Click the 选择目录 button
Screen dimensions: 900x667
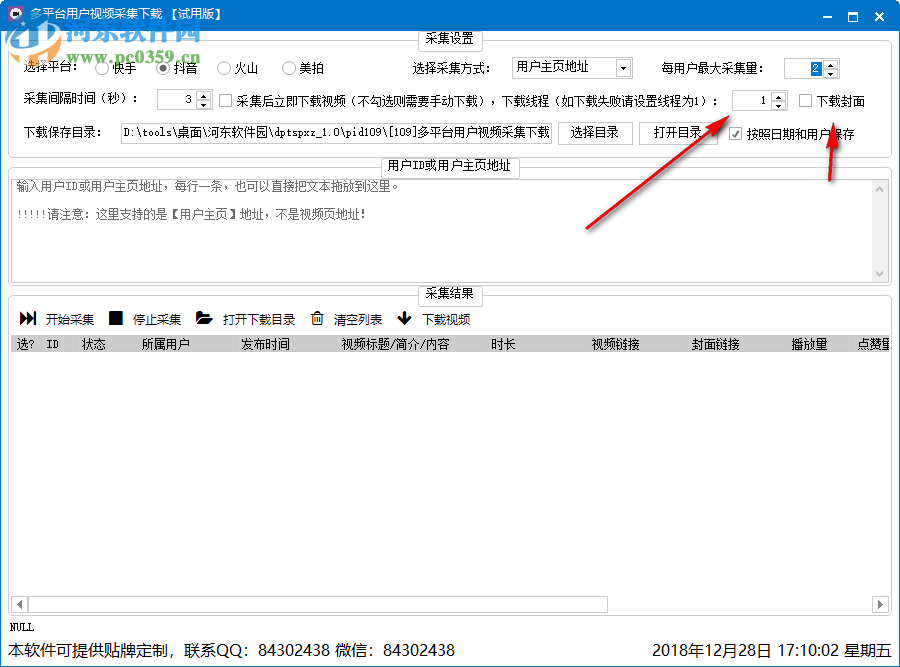point(595,133)
